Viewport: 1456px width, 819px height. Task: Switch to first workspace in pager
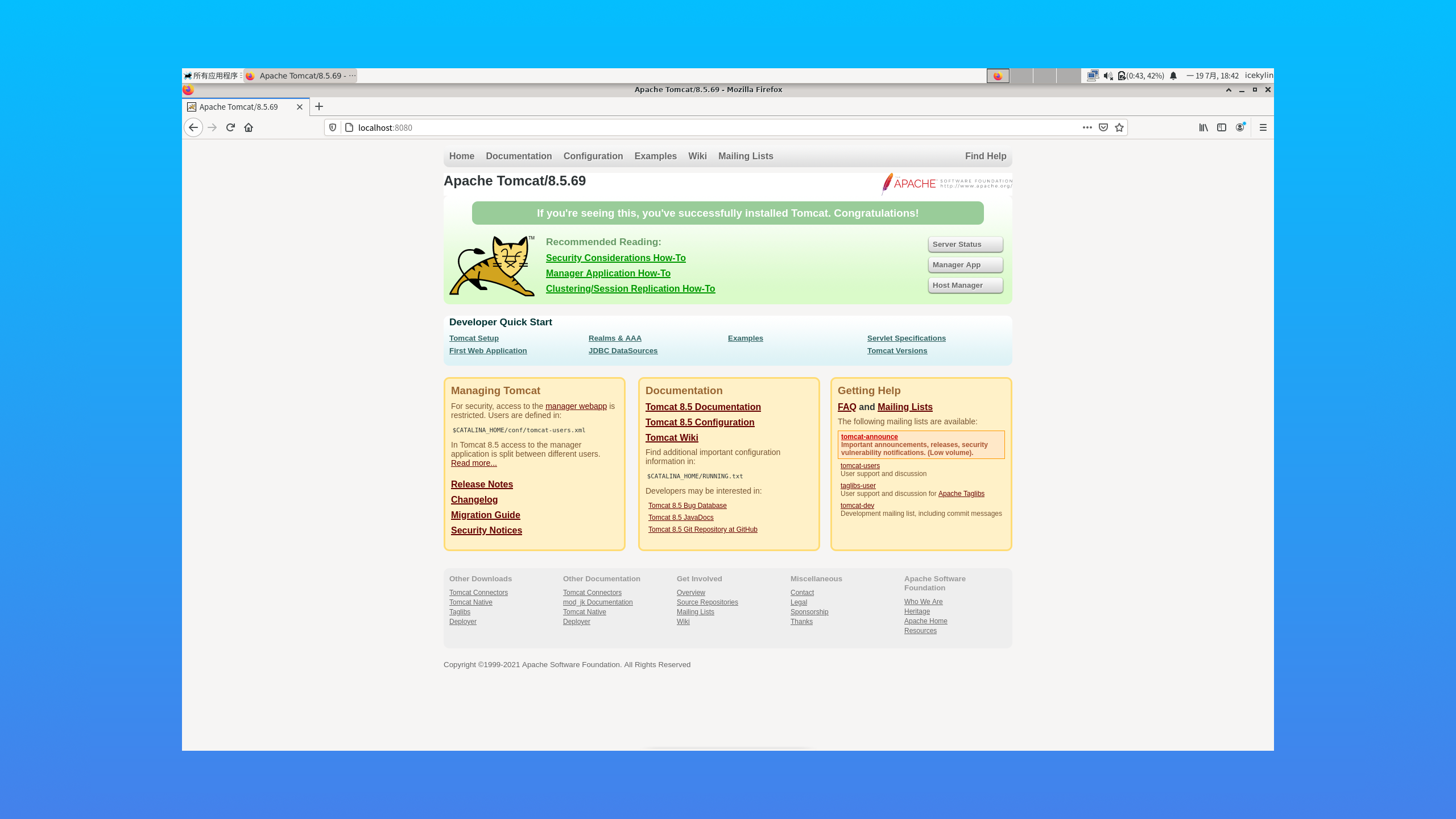[x=998, y=76]
